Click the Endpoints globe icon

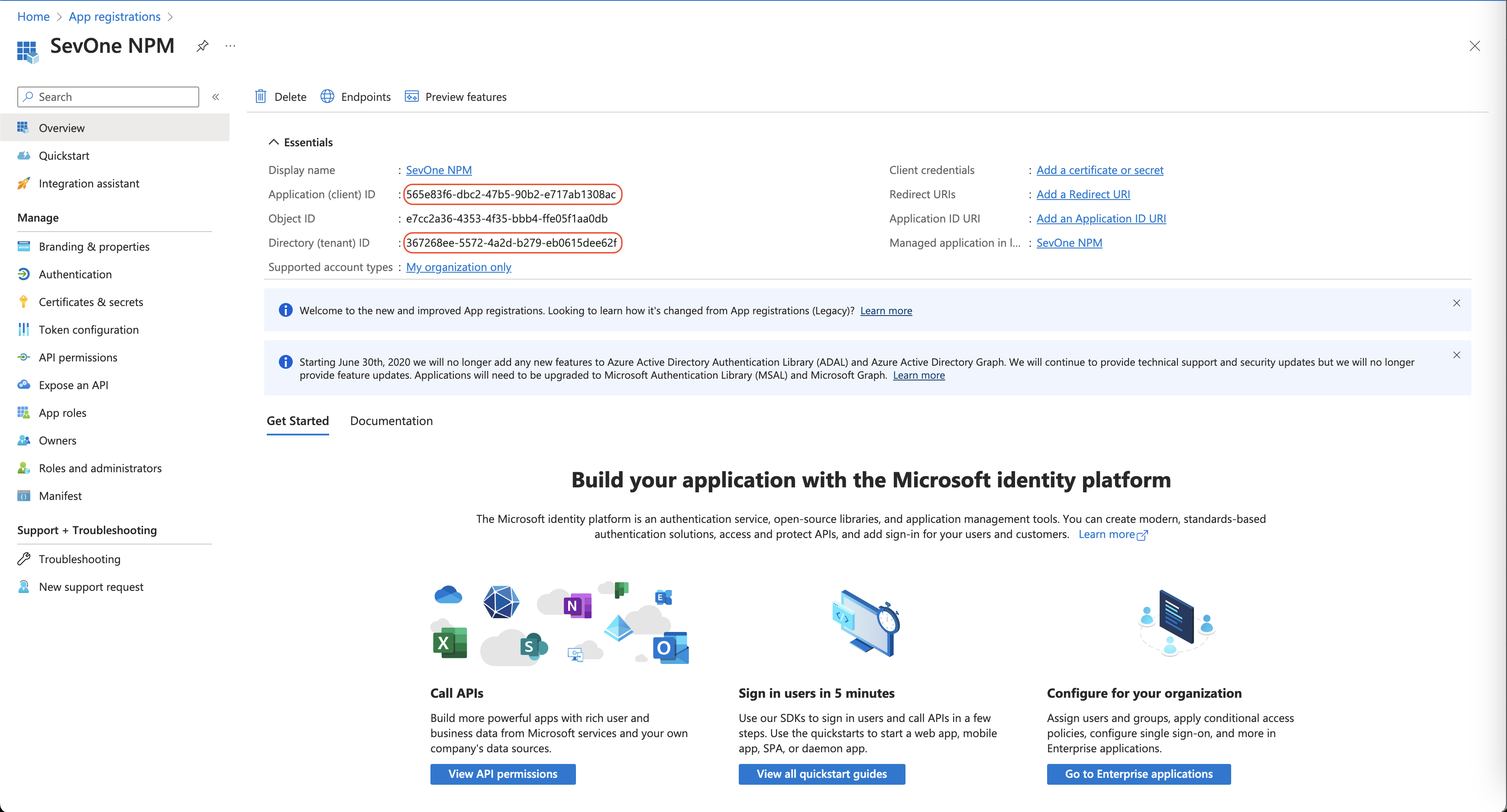click(x=328, y=97)
